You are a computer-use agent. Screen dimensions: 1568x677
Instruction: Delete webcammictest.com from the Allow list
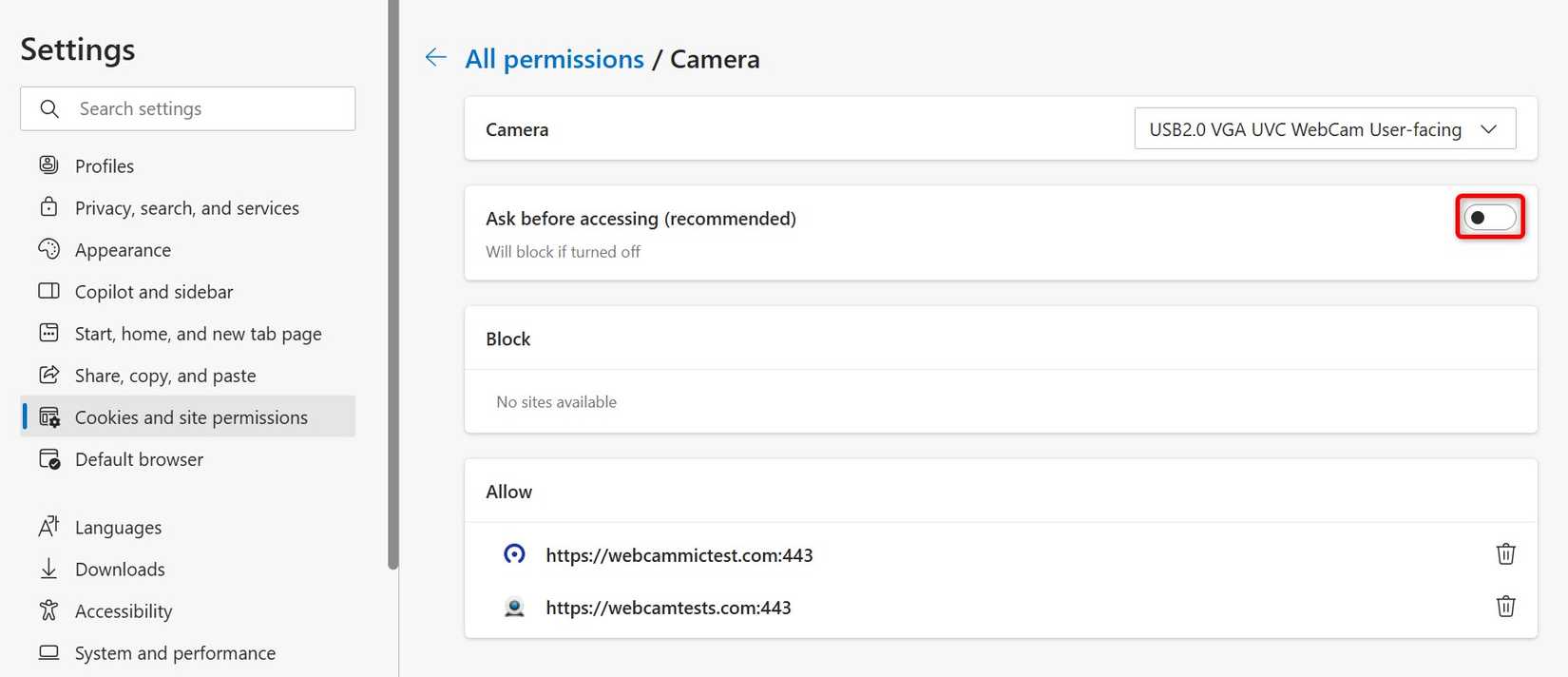click(1505, 554)
